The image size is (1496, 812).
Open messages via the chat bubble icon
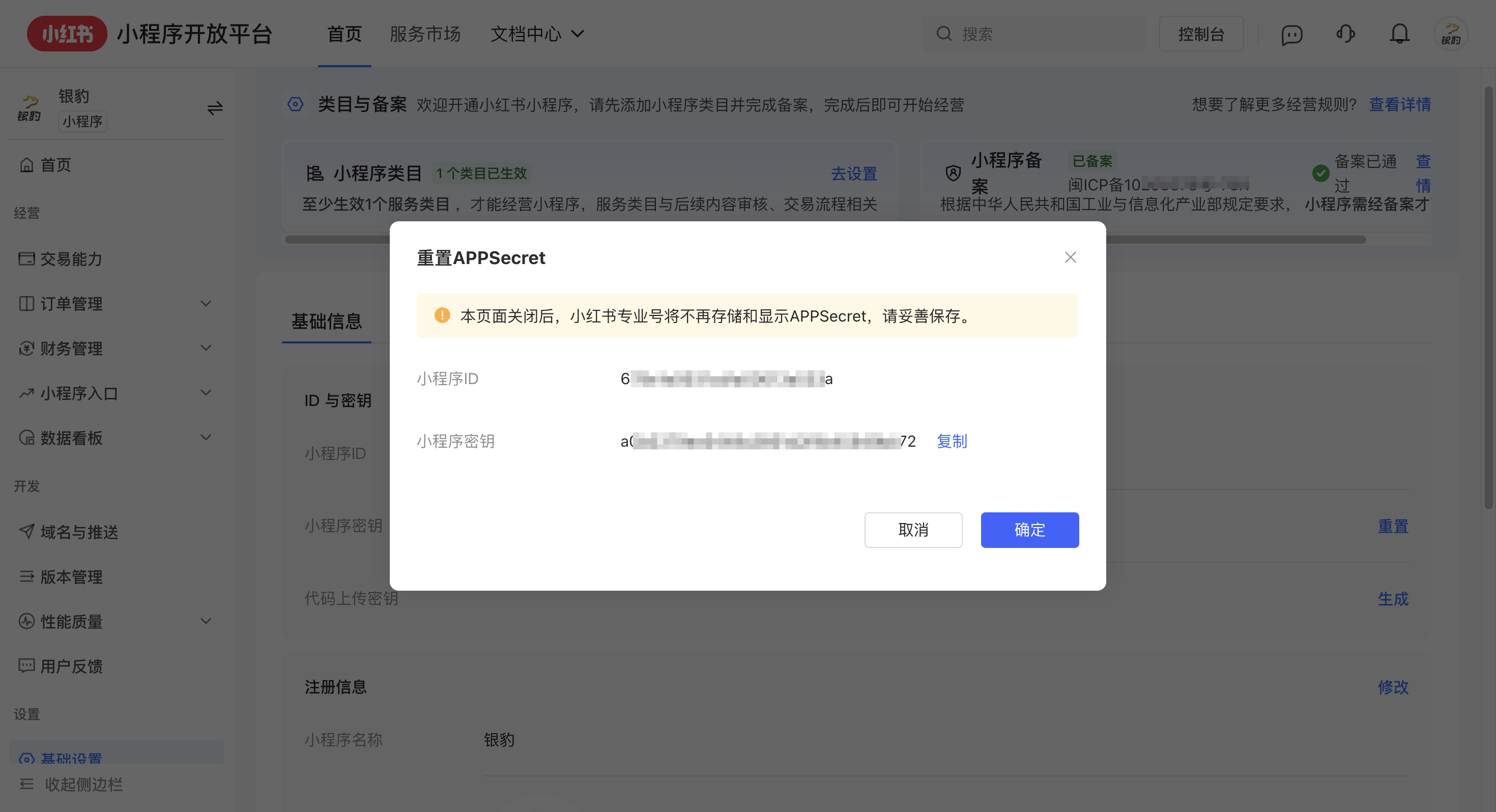click(x=1291, y=34)
